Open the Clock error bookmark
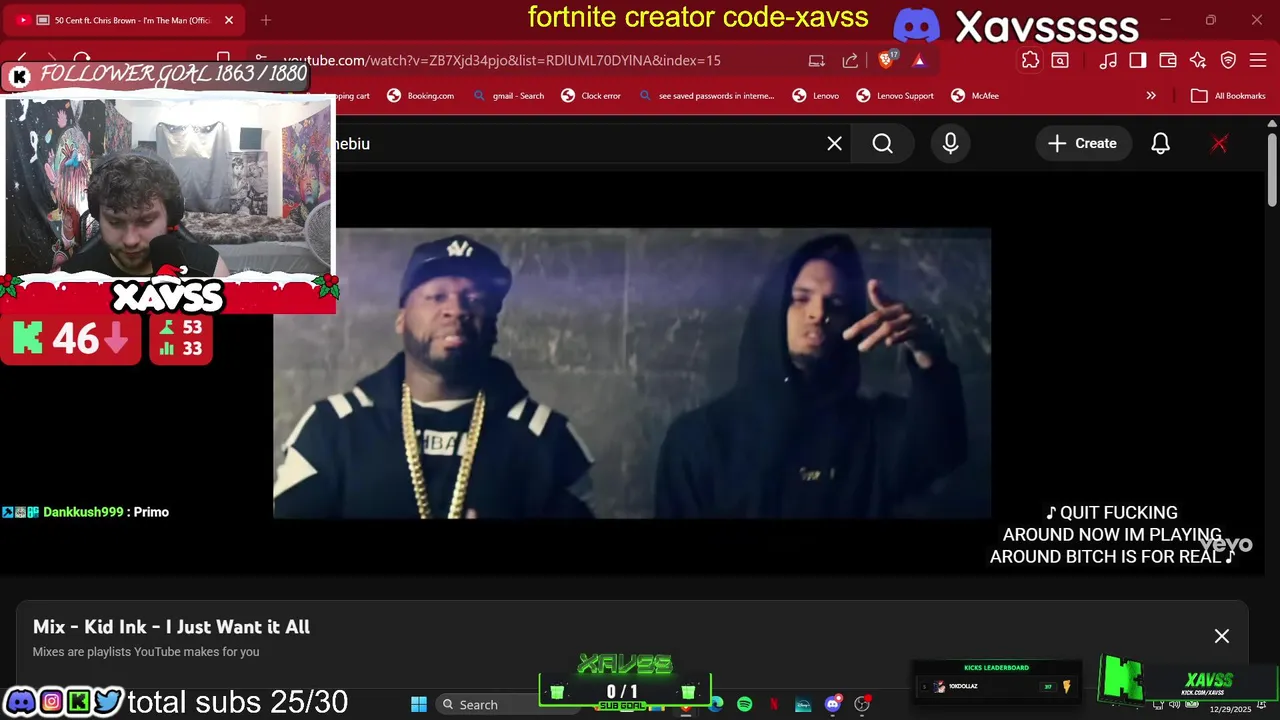 pos(591,96)
